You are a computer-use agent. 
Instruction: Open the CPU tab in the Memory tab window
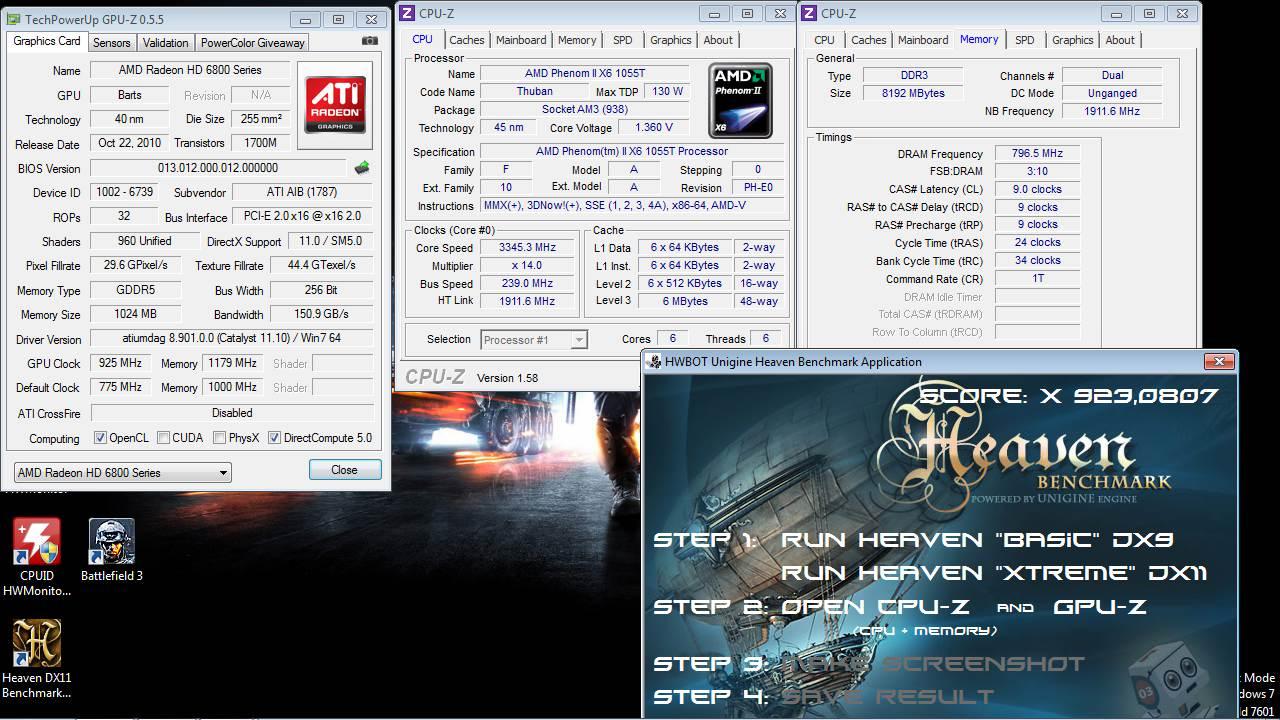[824, 40]
